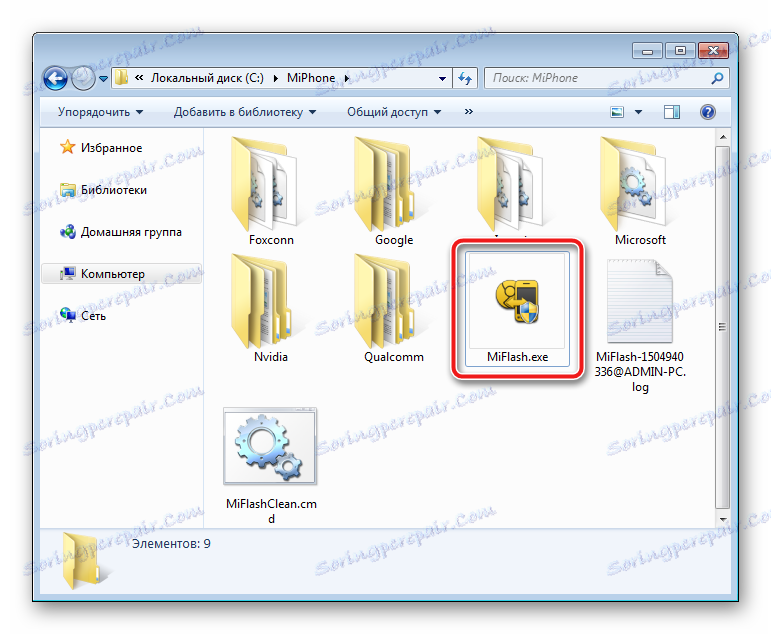The width and height of the screenshot is (771, 634).
Task: Click the MiFlashClean.cmd file name label
Action: pyautogui.click(x=271, y=511)
